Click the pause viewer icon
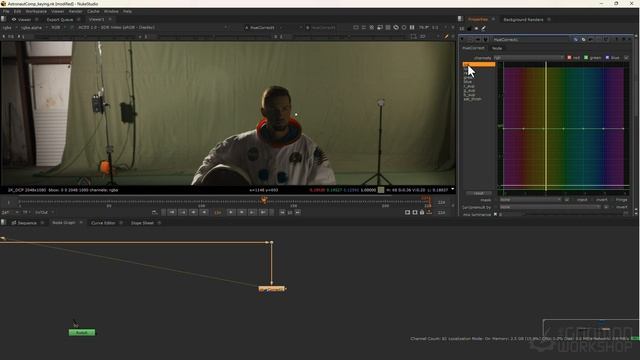Image resolution: width=640 pixels, height=360 pixels. [x=412, y=27]
